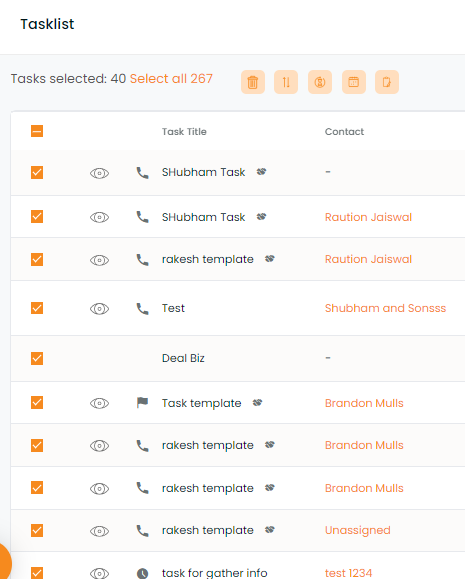Click the up-down arrows priority icon
The height and width of the screenshot is (579, 465).
pyautogui.click(x=286, y=82)
